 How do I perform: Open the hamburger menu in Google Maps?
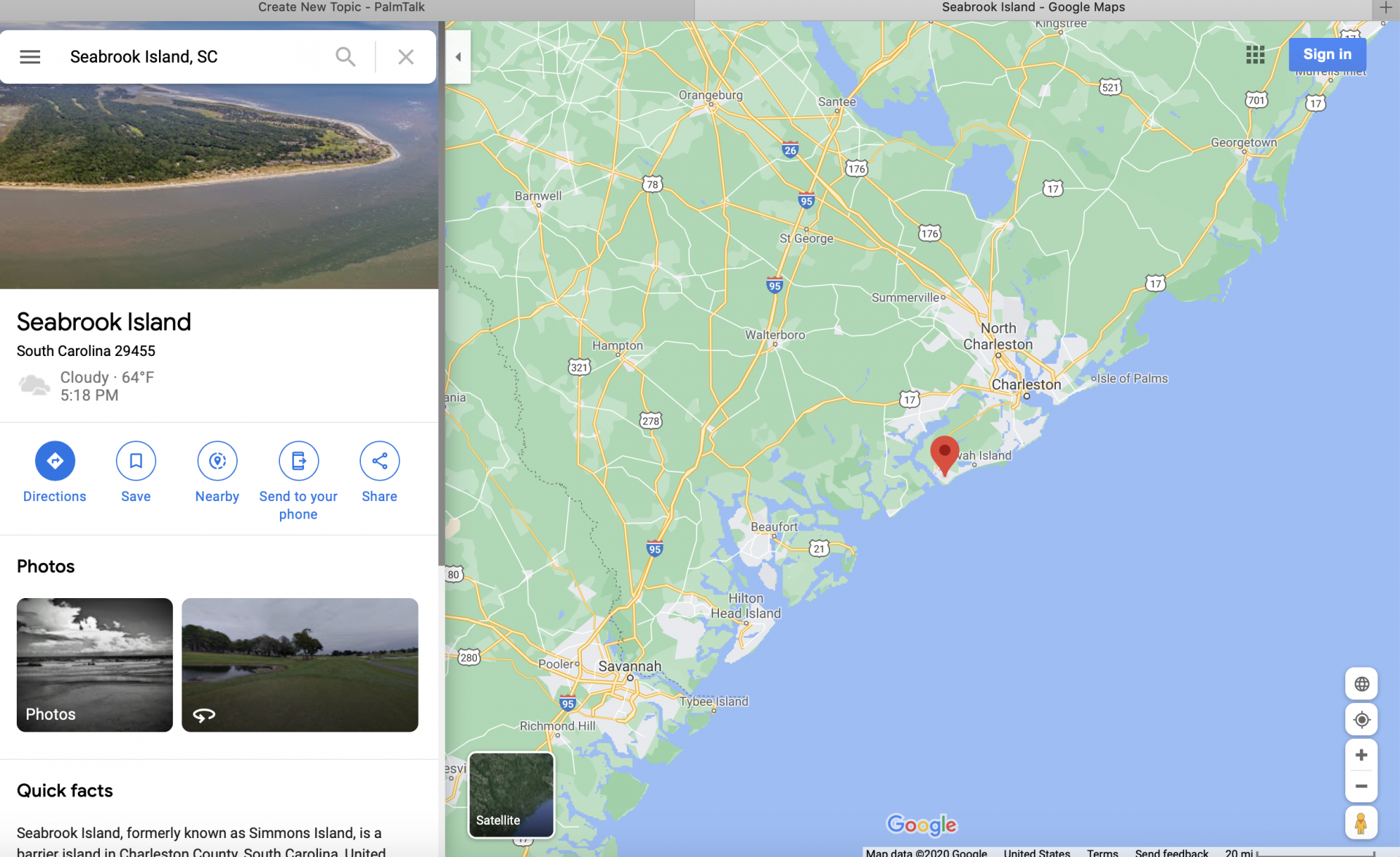point(30,57)
